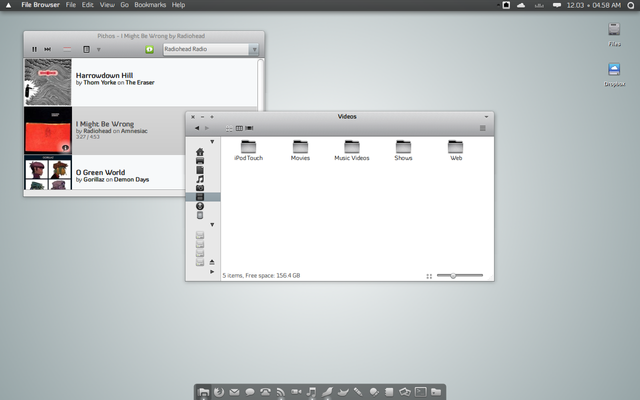Viewport: 640px width, 400px height.
Task: Select the song title O Green World
Action: 100,172
